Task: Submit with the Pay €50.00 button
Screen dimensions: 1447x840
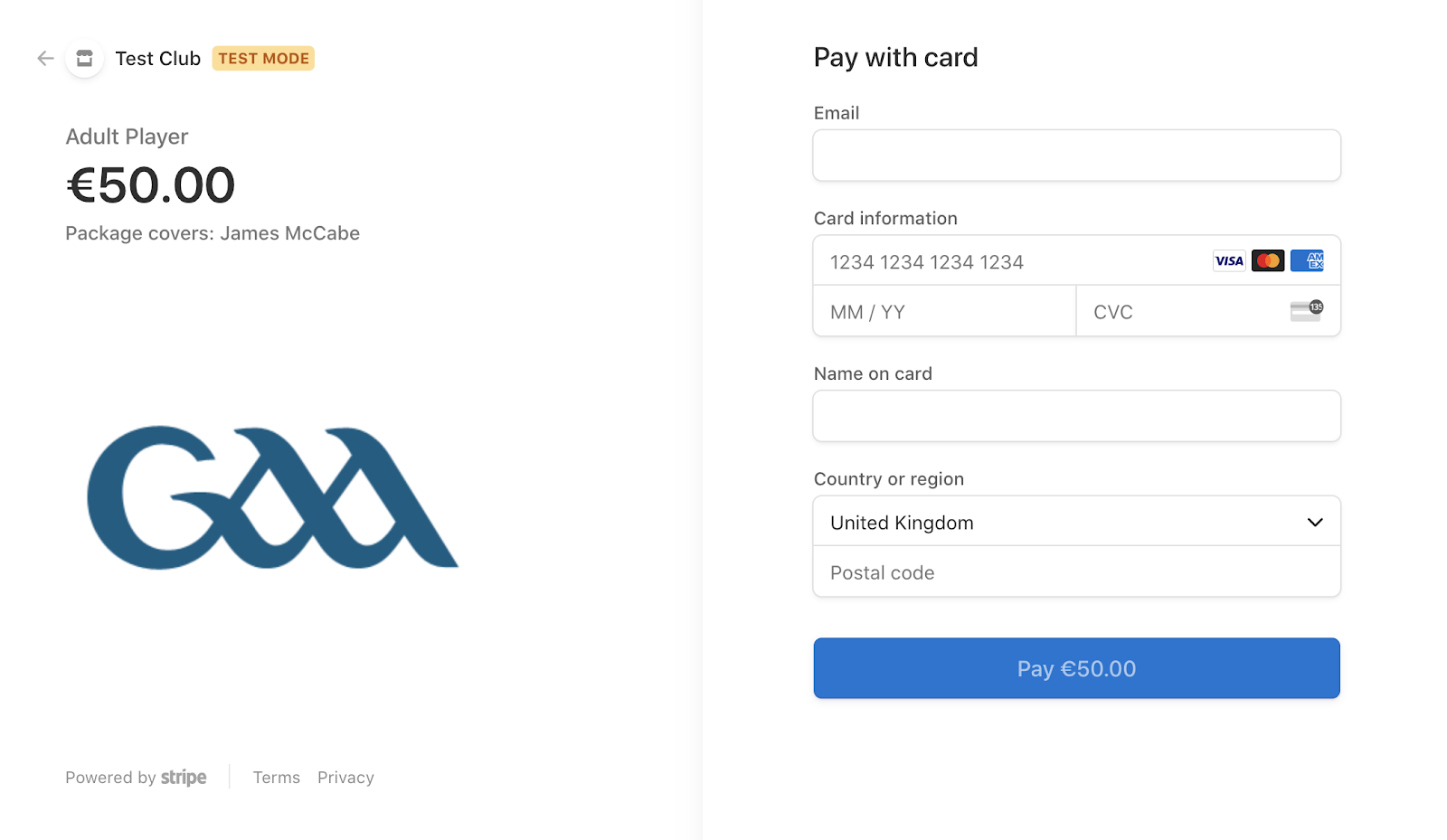Action: [x=1076, y=668]
